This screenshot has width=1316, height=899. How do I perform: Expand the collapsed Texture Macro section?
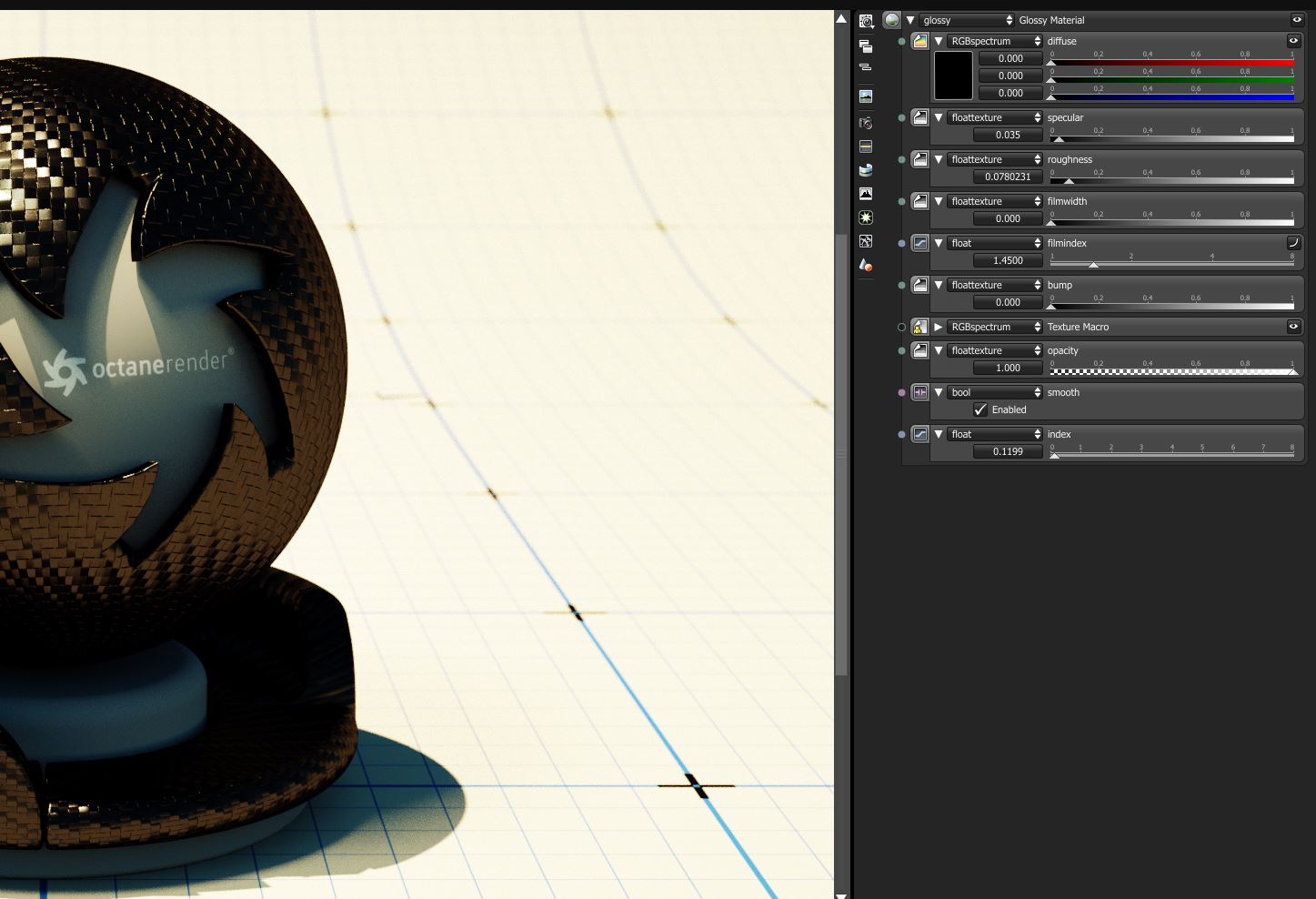939,327
